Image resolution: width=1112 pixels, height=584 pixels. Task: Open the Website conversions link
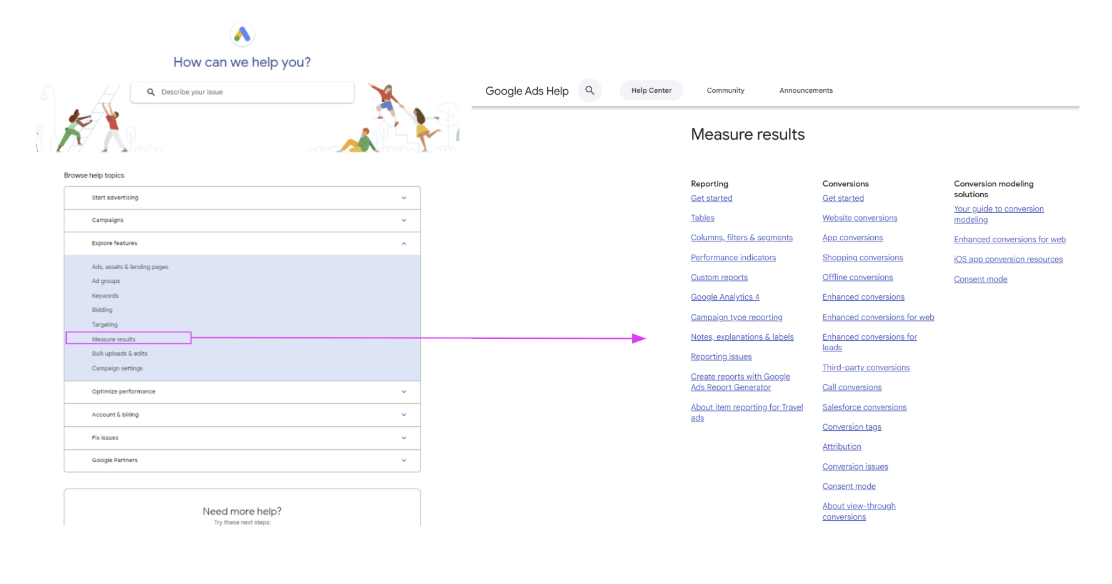point(860,218)
